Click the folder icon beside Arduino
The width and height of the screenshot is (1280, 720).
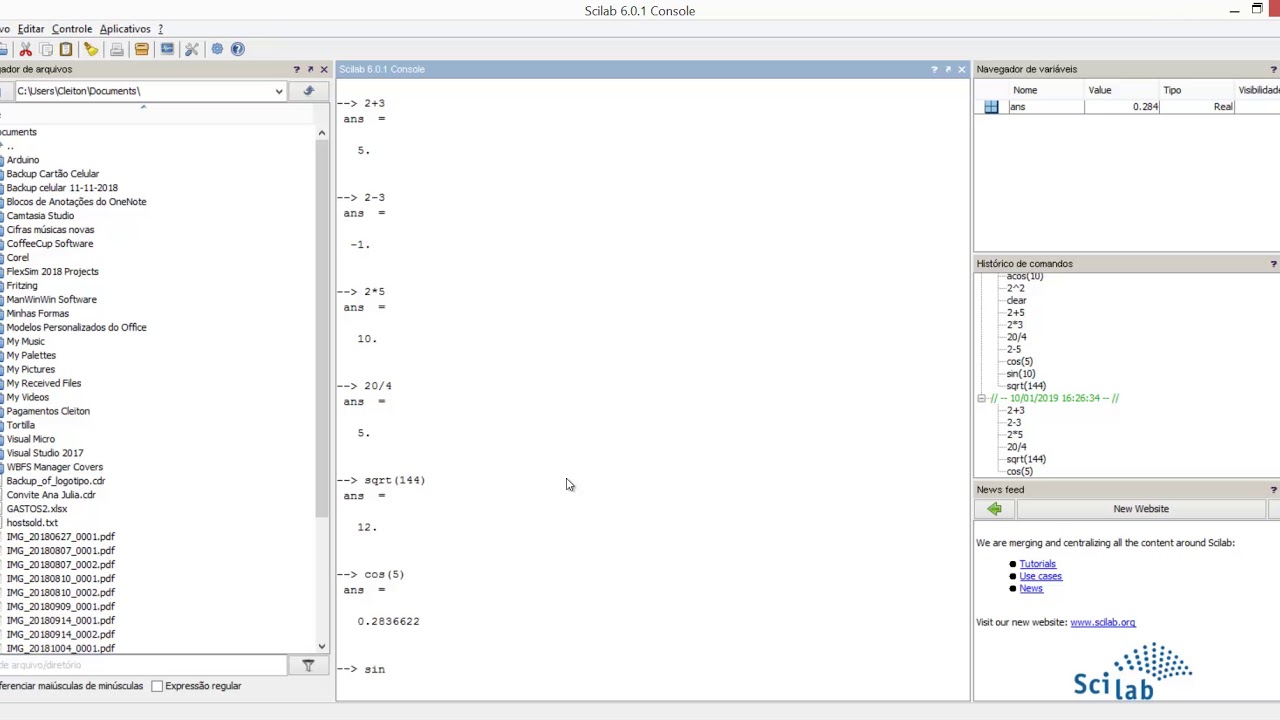2,160
